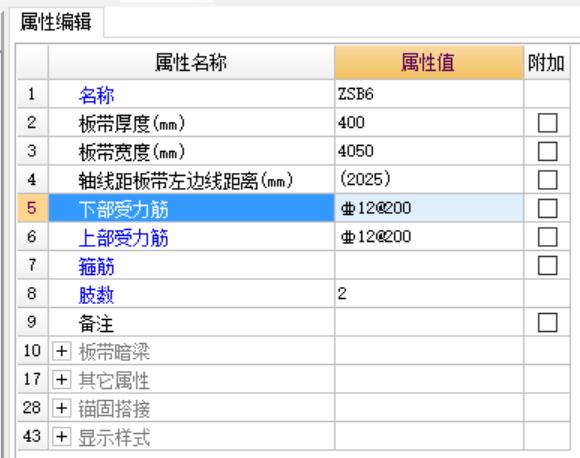This screenshot has height=458, width=580.
Task: Select the 名称 property label
Action: [96, 95]
